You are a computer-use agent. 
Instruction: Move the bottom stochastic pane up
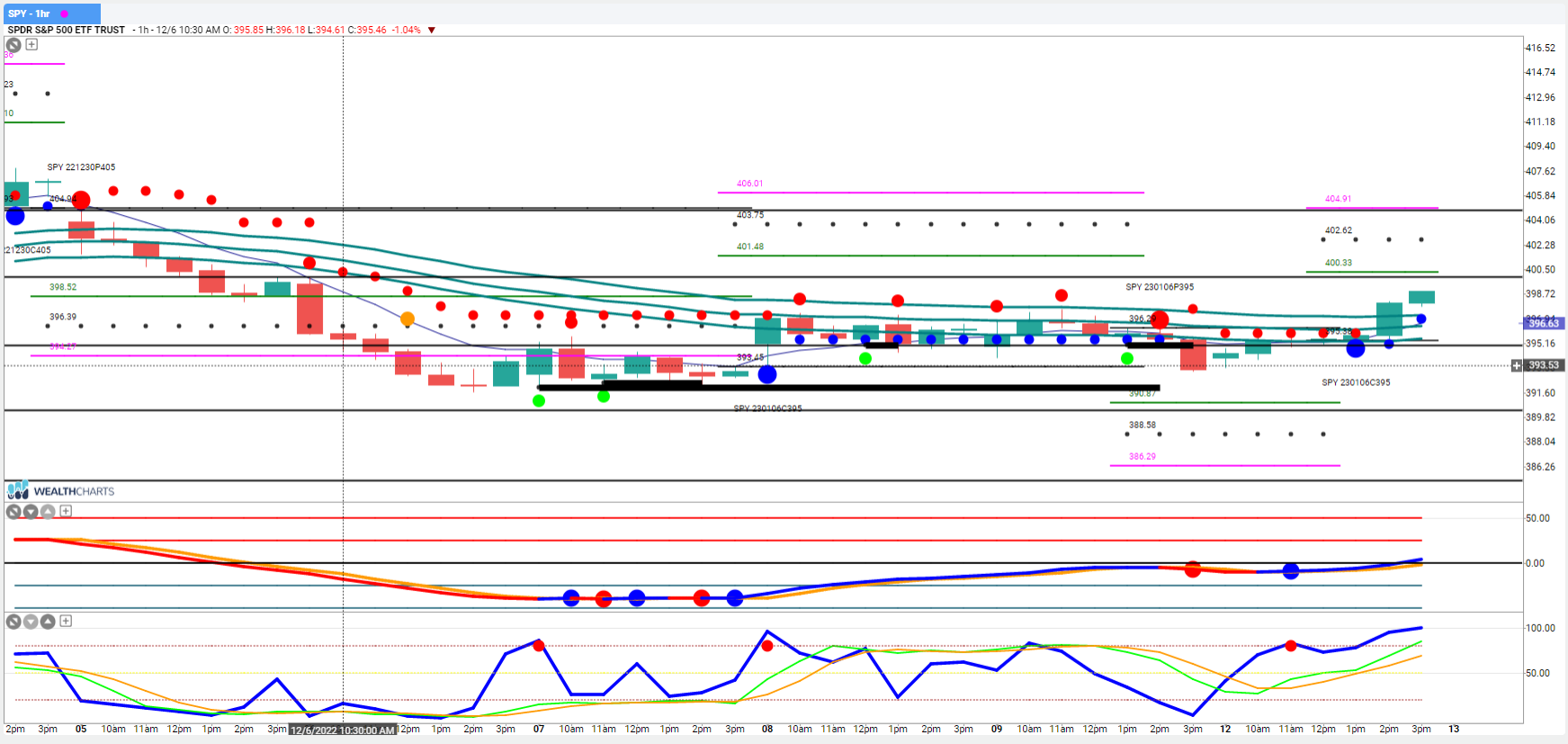coord(48,622)
